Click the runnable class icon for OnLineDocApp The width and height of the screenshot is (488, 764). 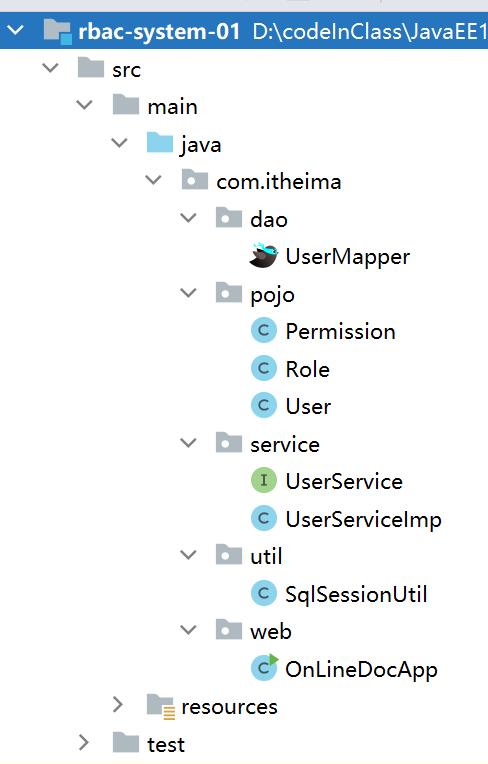[x=264, y=668]
